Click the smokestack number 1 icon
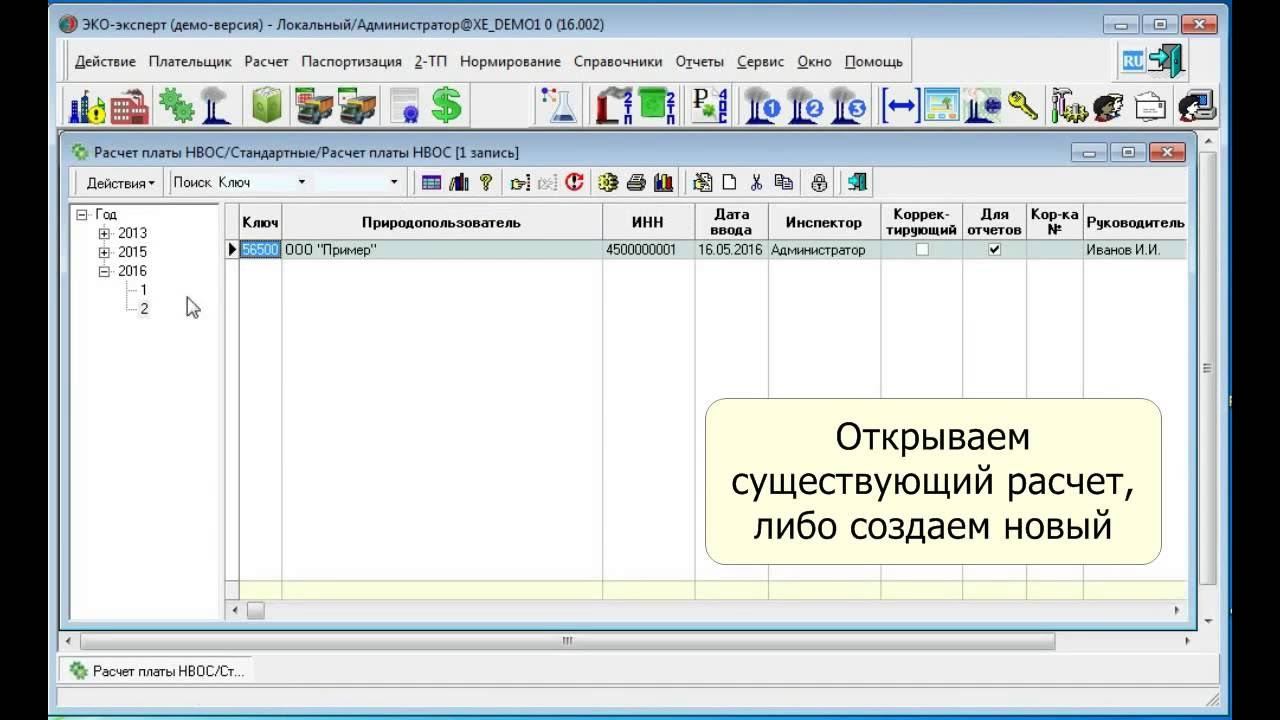Viewport: 1280px width, 720px height. (762, 105)
